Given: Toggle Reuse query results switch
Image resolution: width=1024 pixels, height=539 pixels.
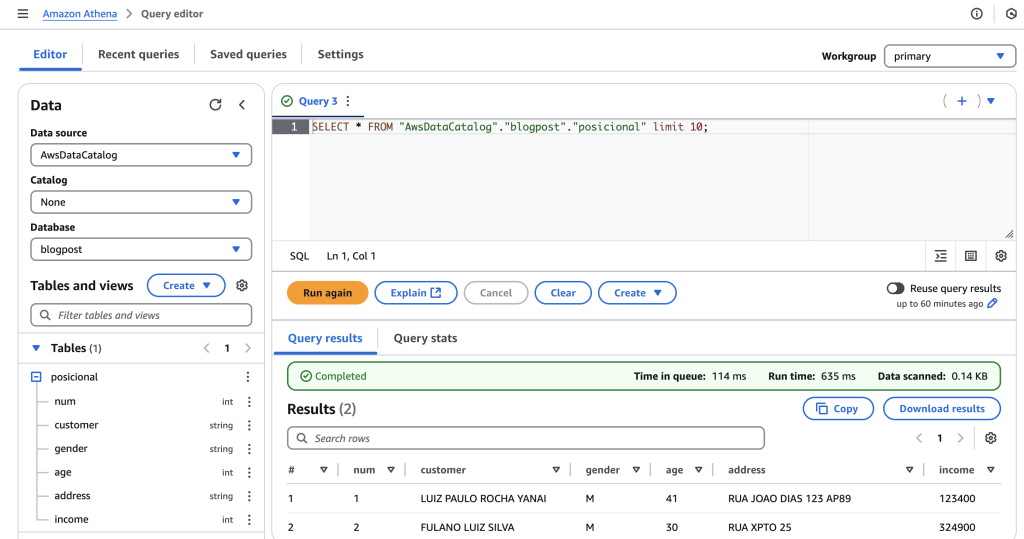Looking at the screenshot, I should 895,288.
